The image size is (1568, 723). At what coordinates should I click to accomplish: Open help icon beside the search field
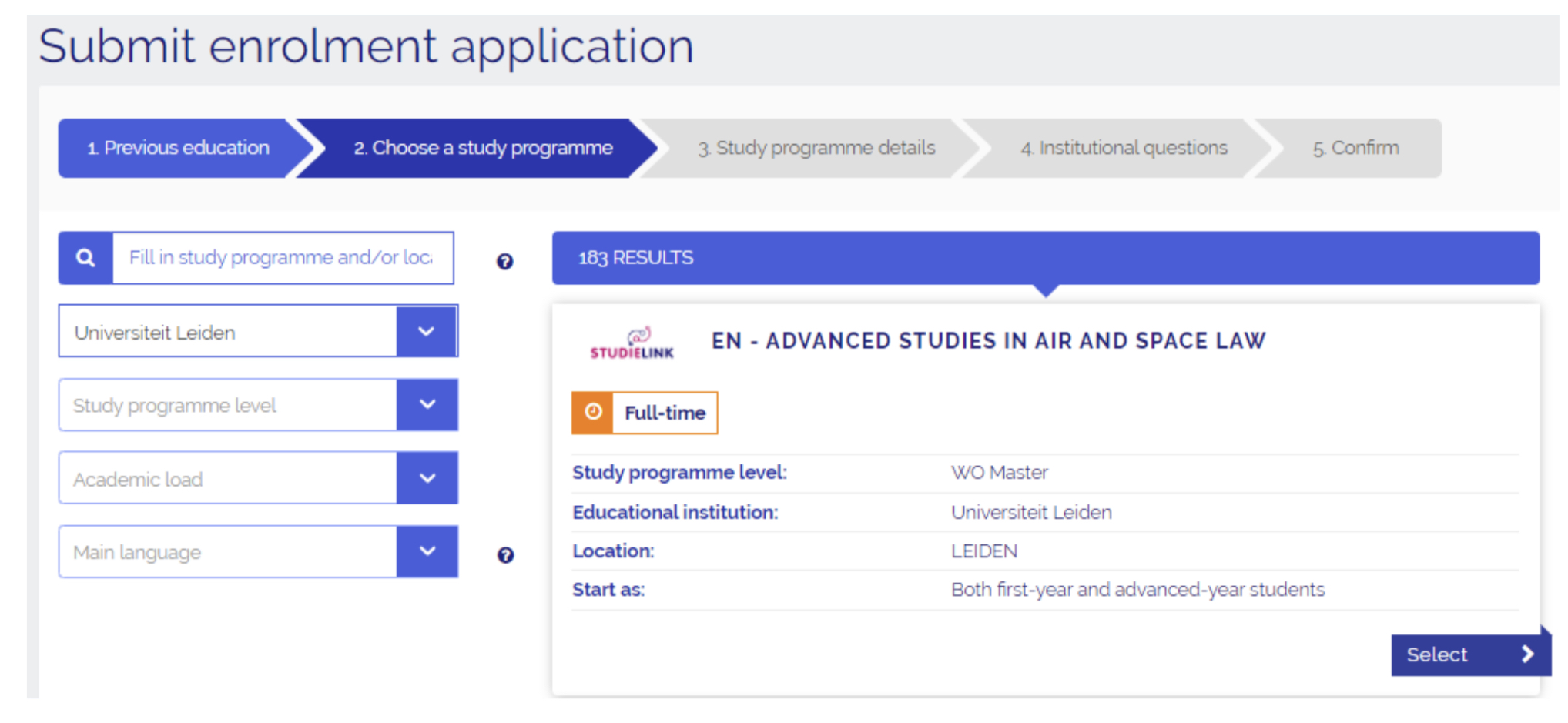(x=504, y=262)
